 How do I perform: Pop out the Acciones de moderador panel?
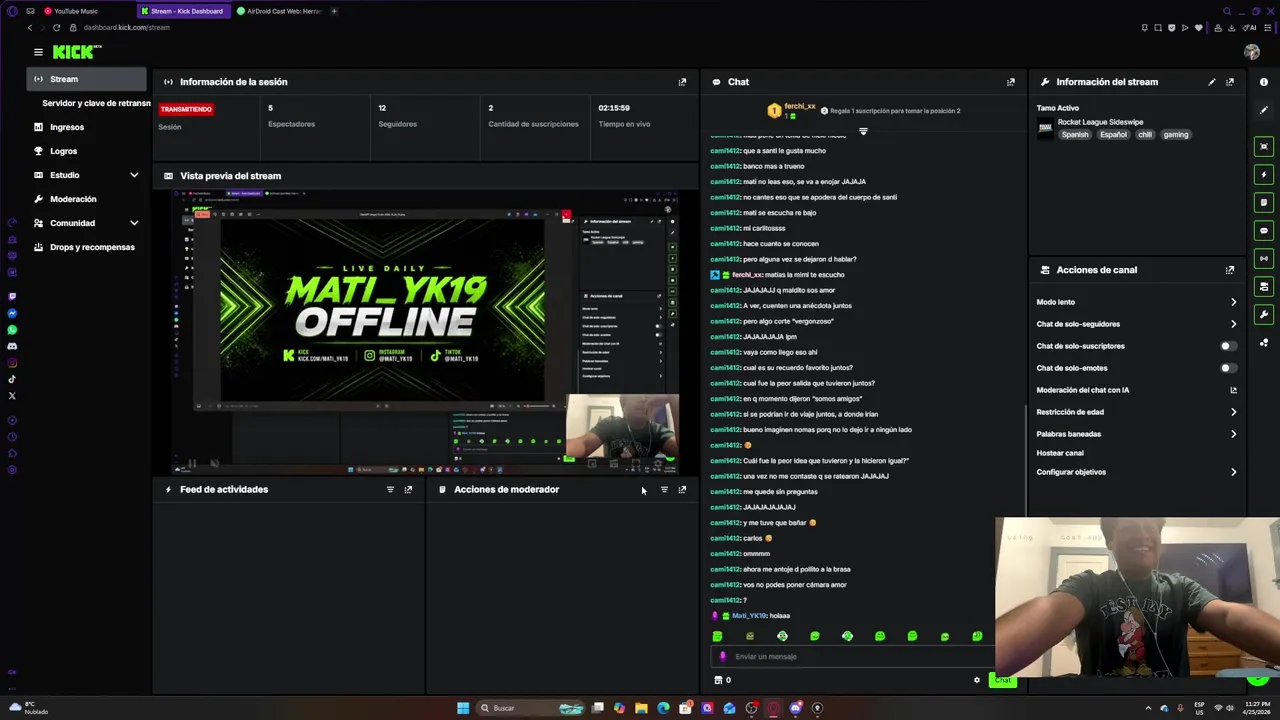tap(682, 490)
